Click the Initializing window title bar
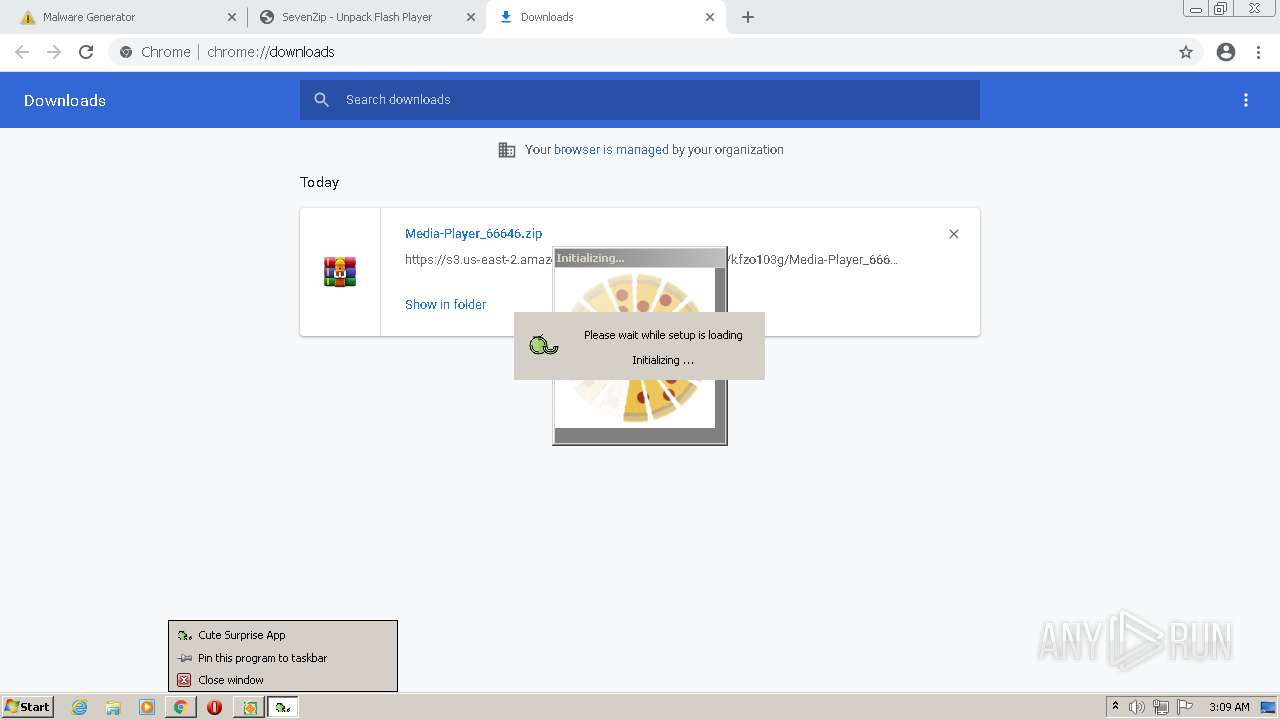 pyautogui.click(x=640, y=258)
